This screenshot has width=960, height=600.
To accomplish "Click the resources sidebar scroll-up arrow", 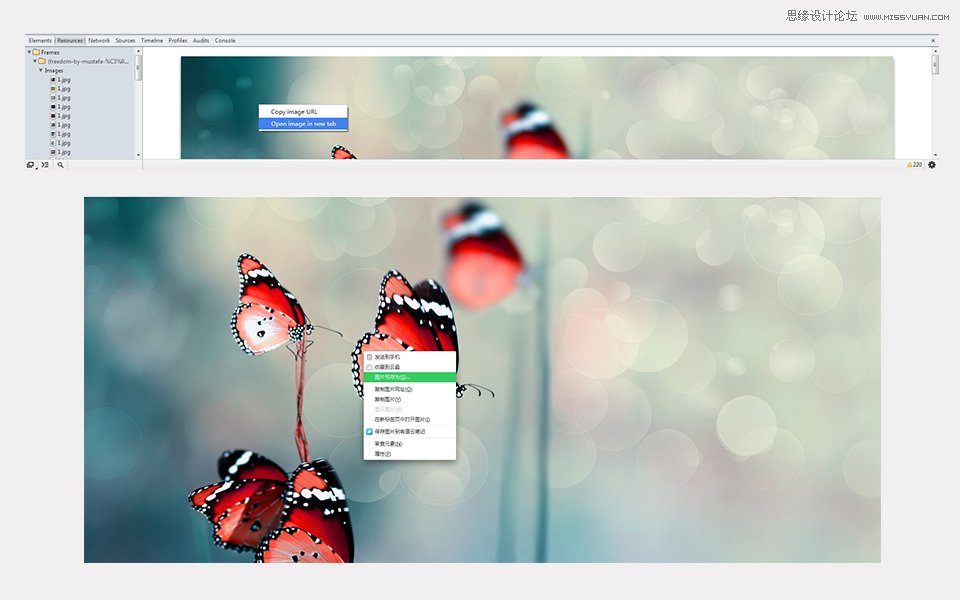I will point(138,52).
